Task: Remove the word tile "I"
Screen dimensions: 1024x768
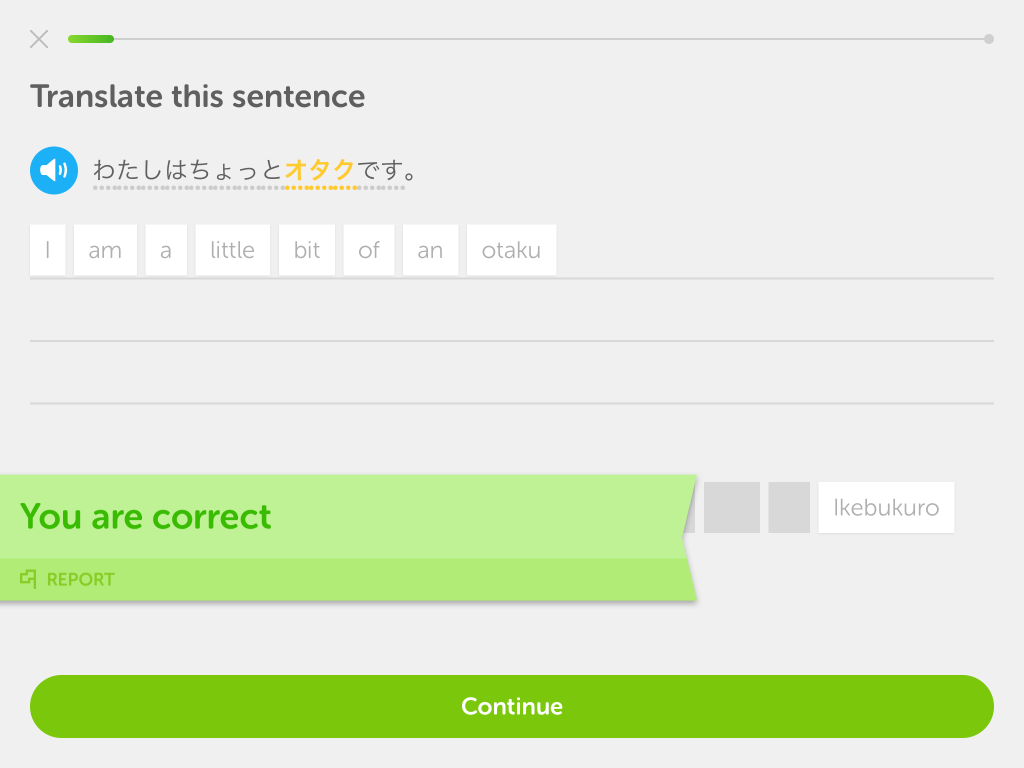Action: coord(48,250)
